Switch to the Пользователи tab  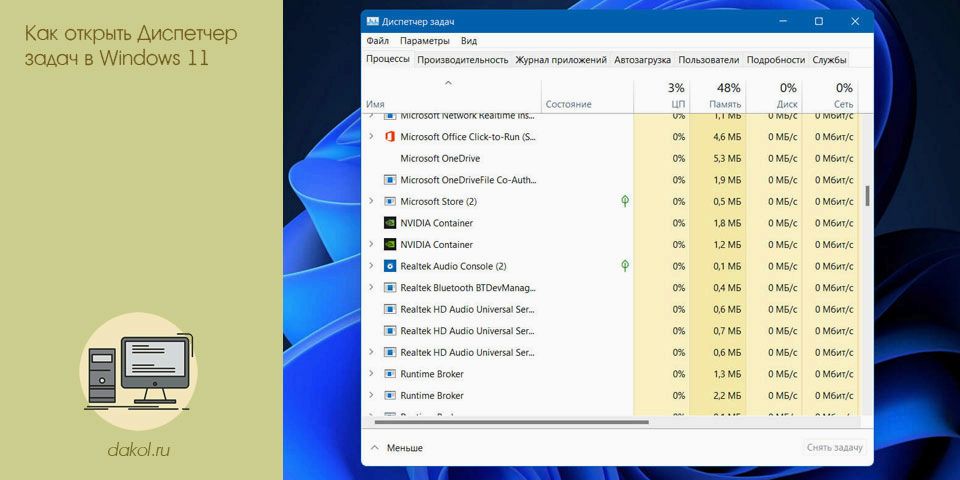(x=709, y=60)
